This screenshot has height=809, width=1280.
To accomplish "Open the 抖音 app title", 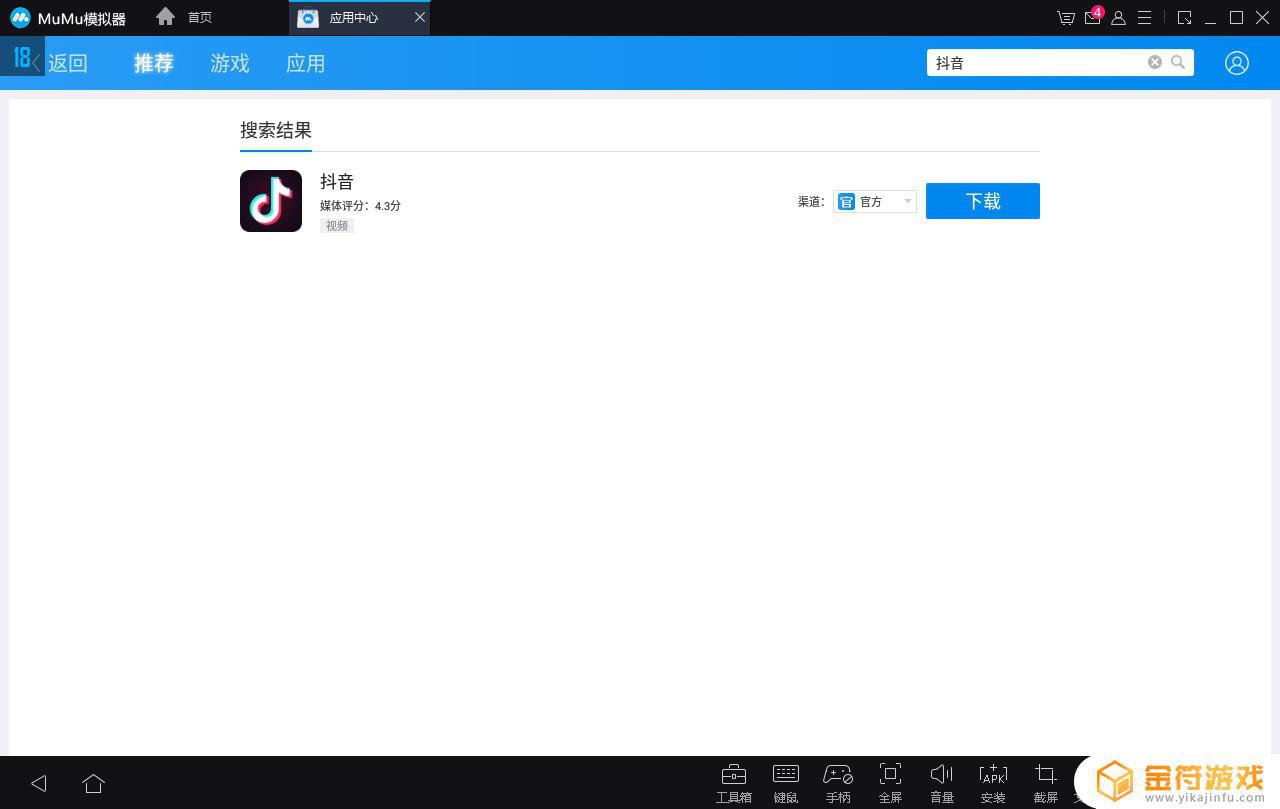I will [337, 181].
